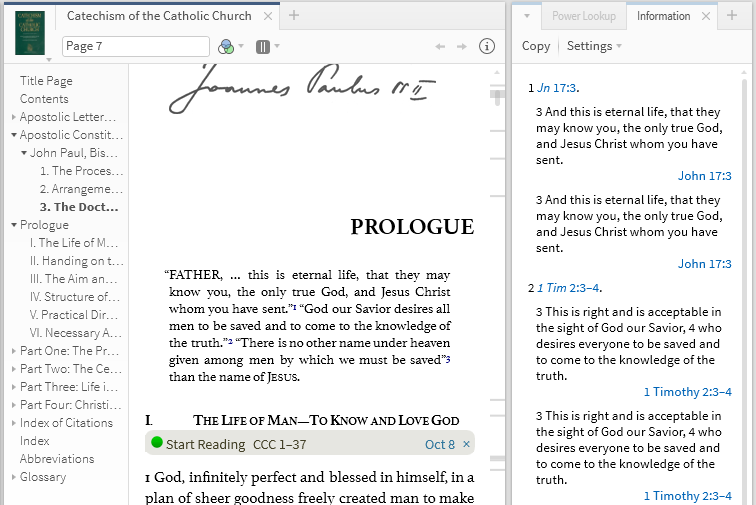Close the Catechism of the Catholic Church tab
Viewport: 756px width, 505px height.
coord(268,16)
